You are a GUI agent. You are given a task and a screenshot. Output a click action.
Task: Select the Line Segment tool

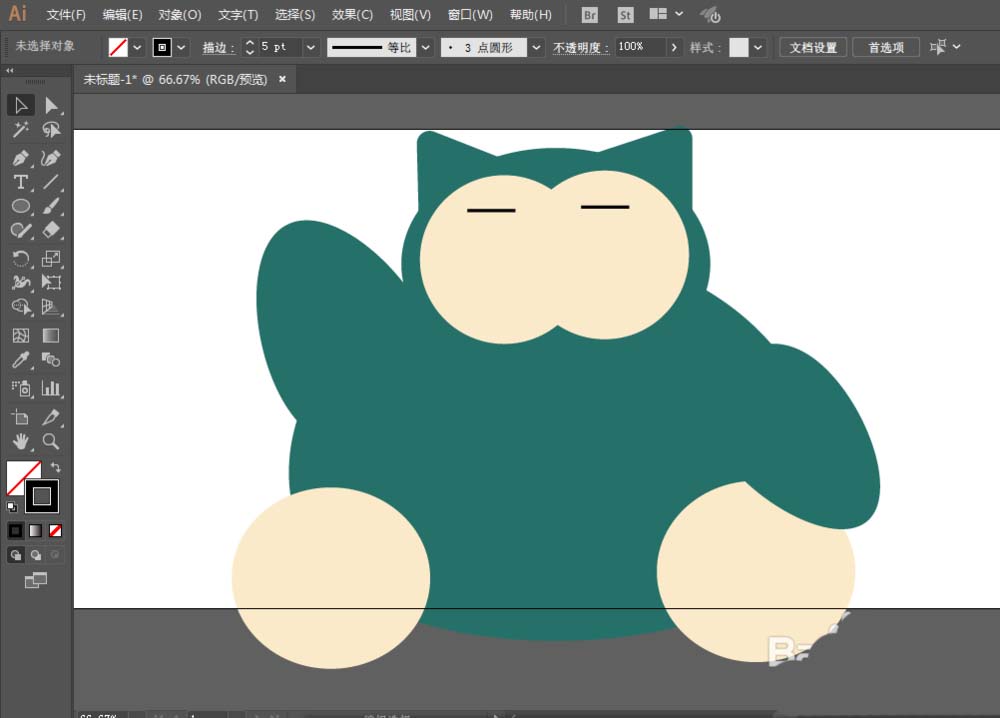tap(51, 182)
